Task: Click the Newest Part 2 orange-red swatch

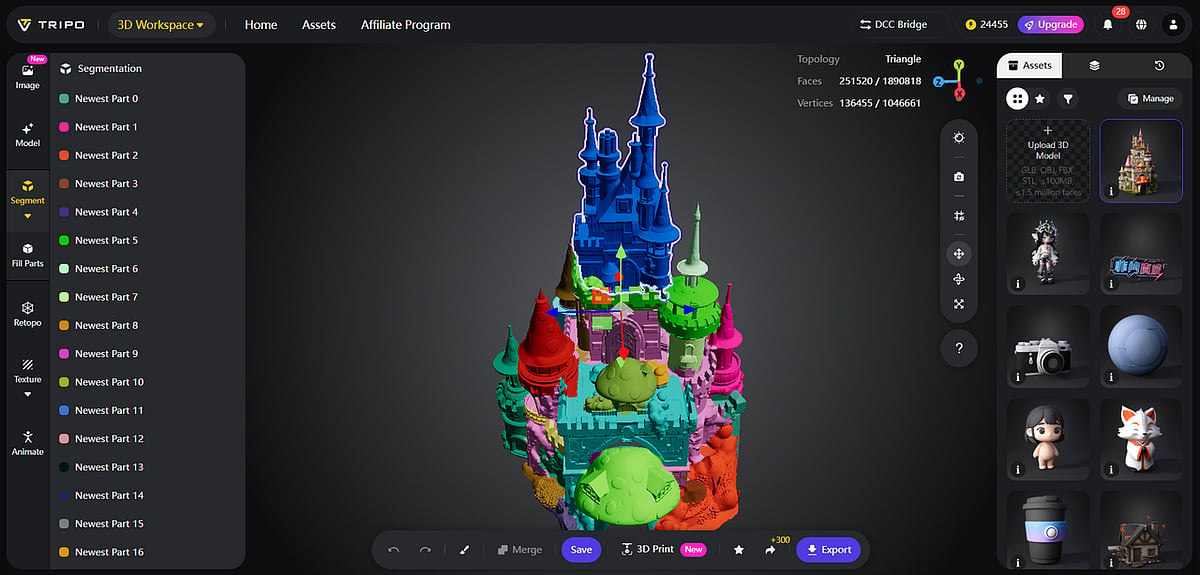Action: pos(64,155)
